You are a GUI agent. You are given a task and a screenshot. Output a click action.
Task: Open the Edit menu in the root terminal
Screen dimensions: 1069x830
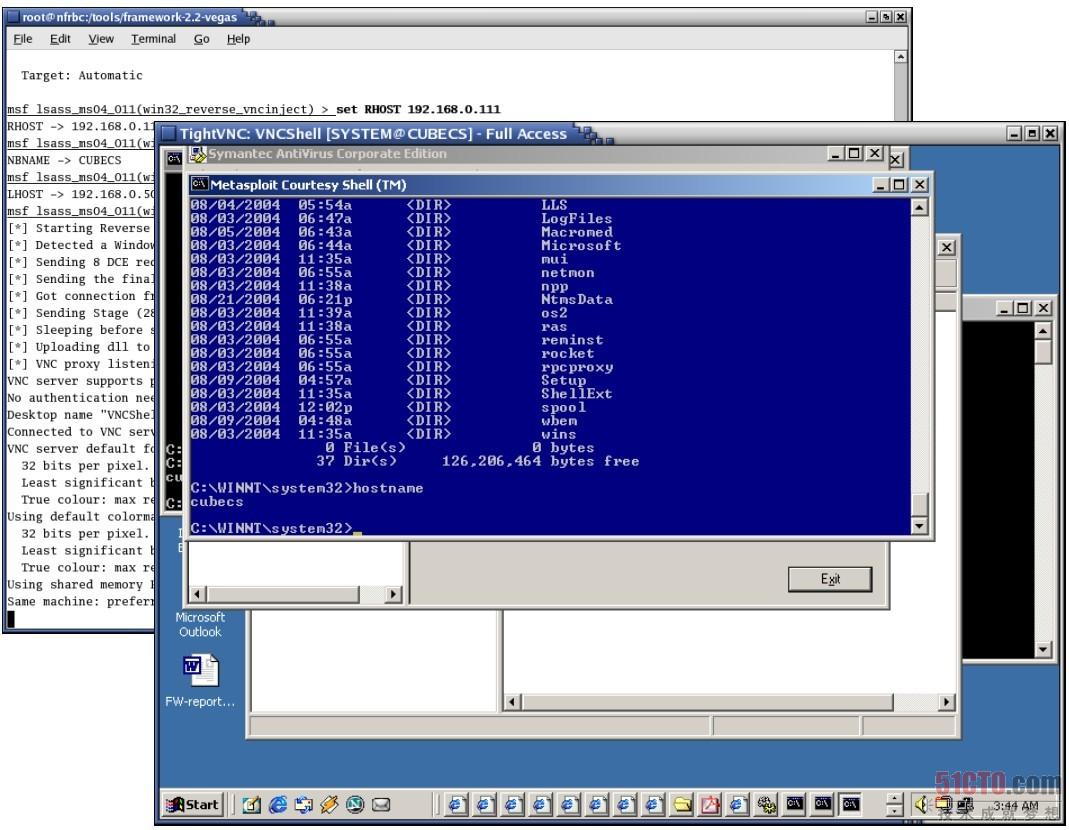60,39
